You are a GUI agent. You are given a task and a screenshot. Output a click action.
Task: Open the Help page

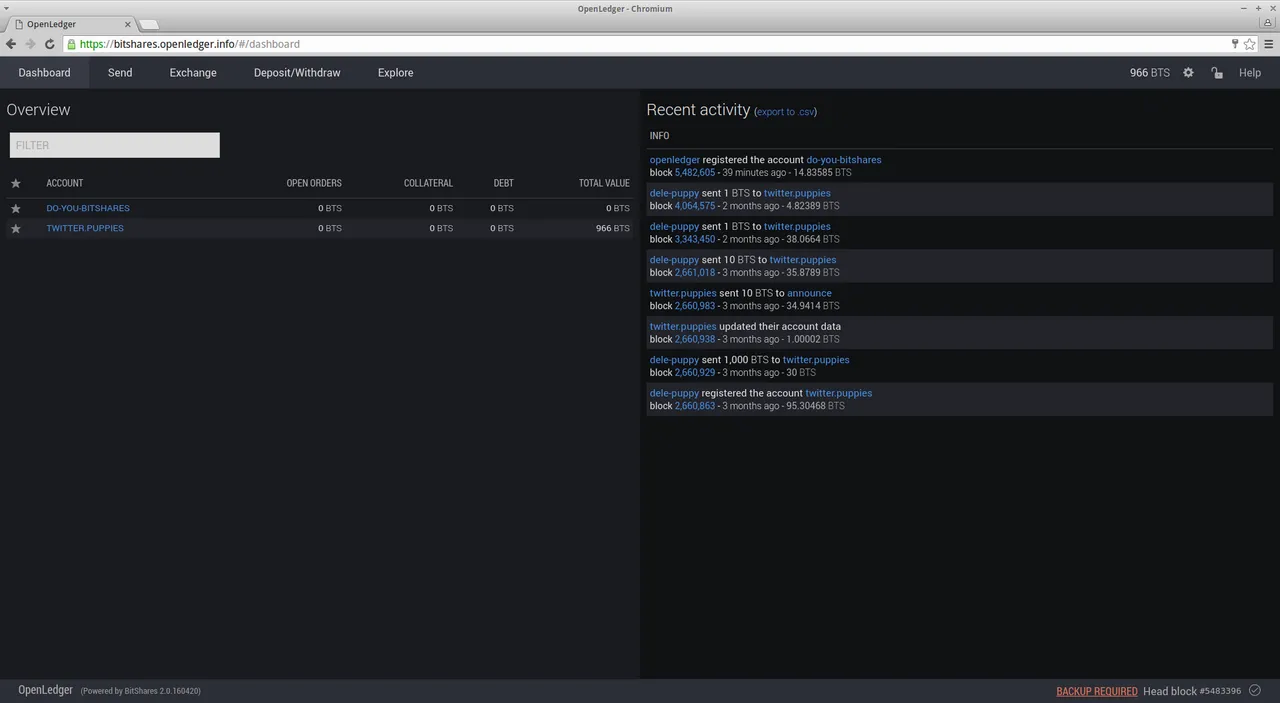pos(1250,73)
